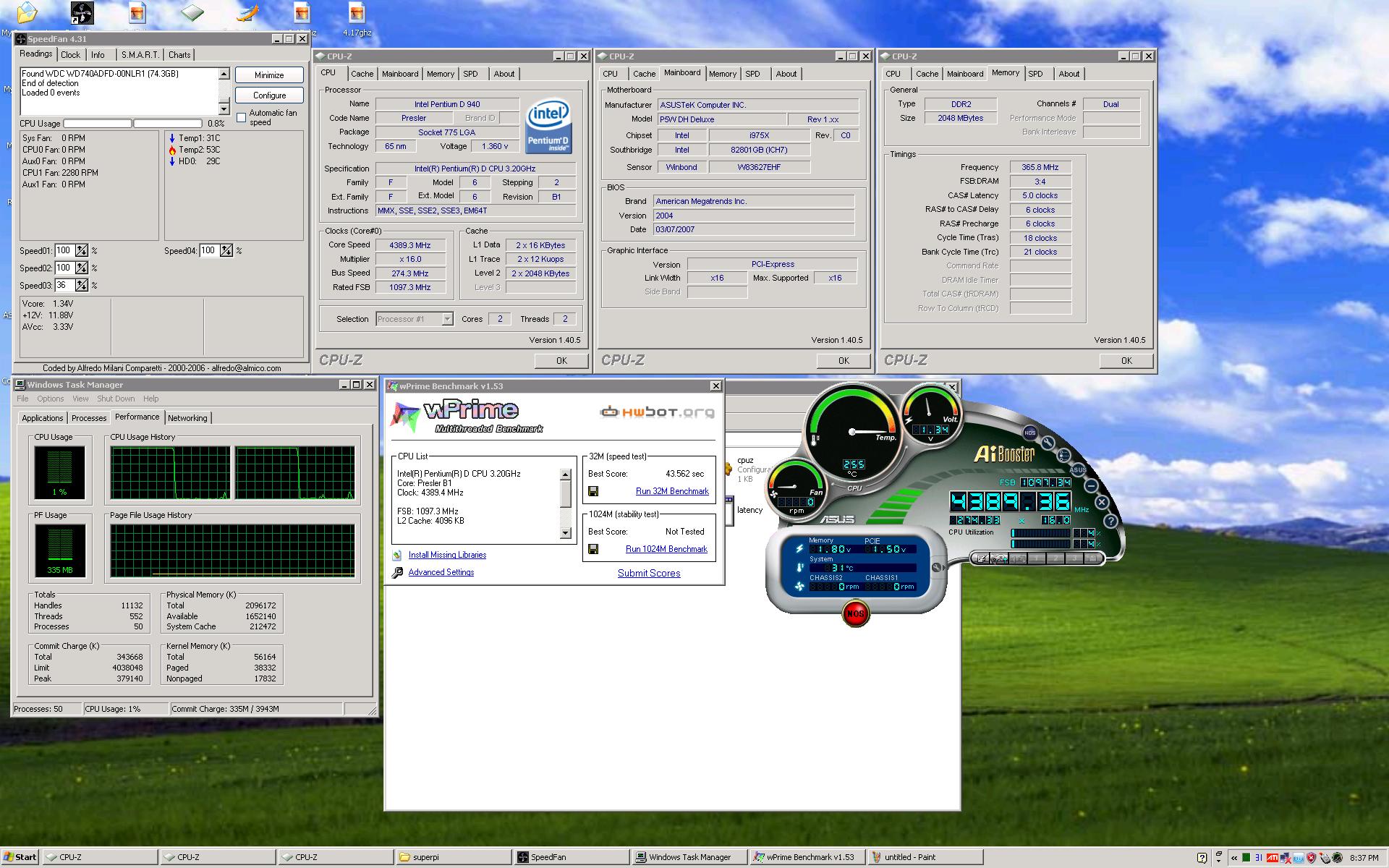Screen dimensions: 1389x868
Task: Open SpeedFan Charts tab
Action: click(179, 55)
